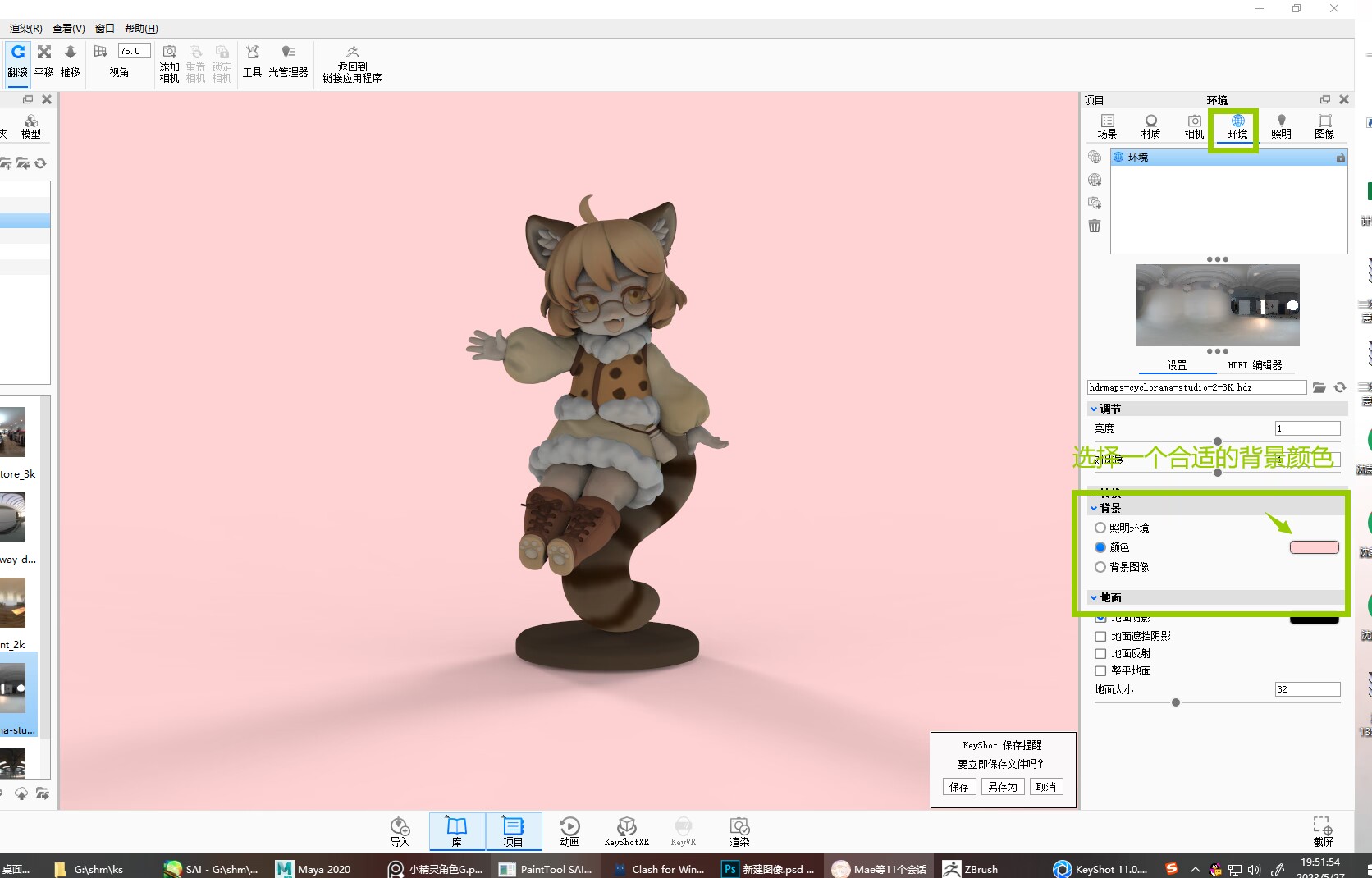Click 取消 in the save reminder
Screen dimensions: 1372x878
(1046, 787)
